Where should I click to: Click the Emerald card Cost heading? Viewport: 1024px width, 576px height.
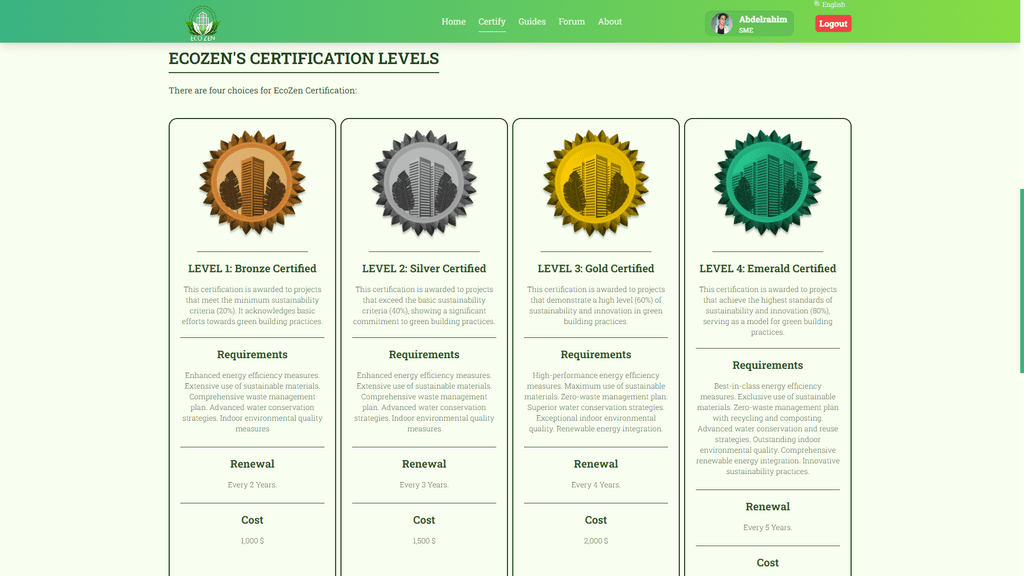(767, 563)
